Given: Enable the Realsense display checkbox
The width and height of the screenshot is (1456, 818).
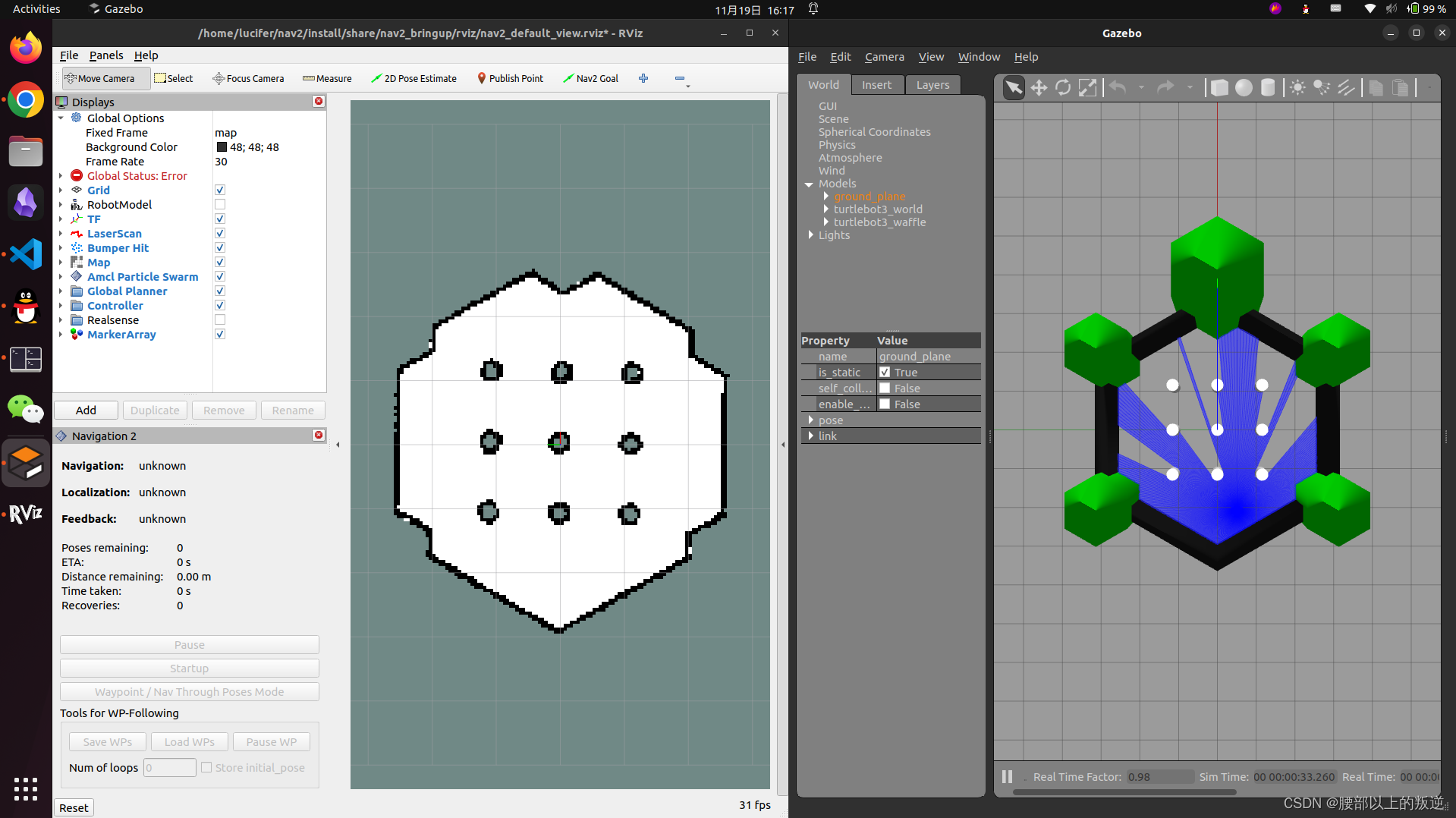Looking at the screenshot, I should click(220, 319).
